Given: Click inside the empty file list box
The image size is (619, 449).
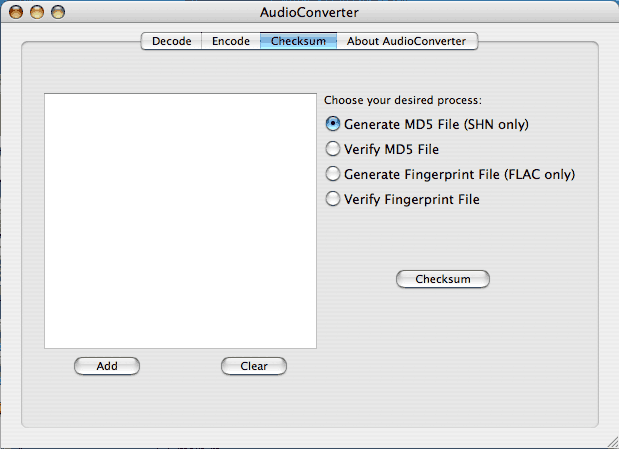Looking at the screenshot, I should coord(180,220).
